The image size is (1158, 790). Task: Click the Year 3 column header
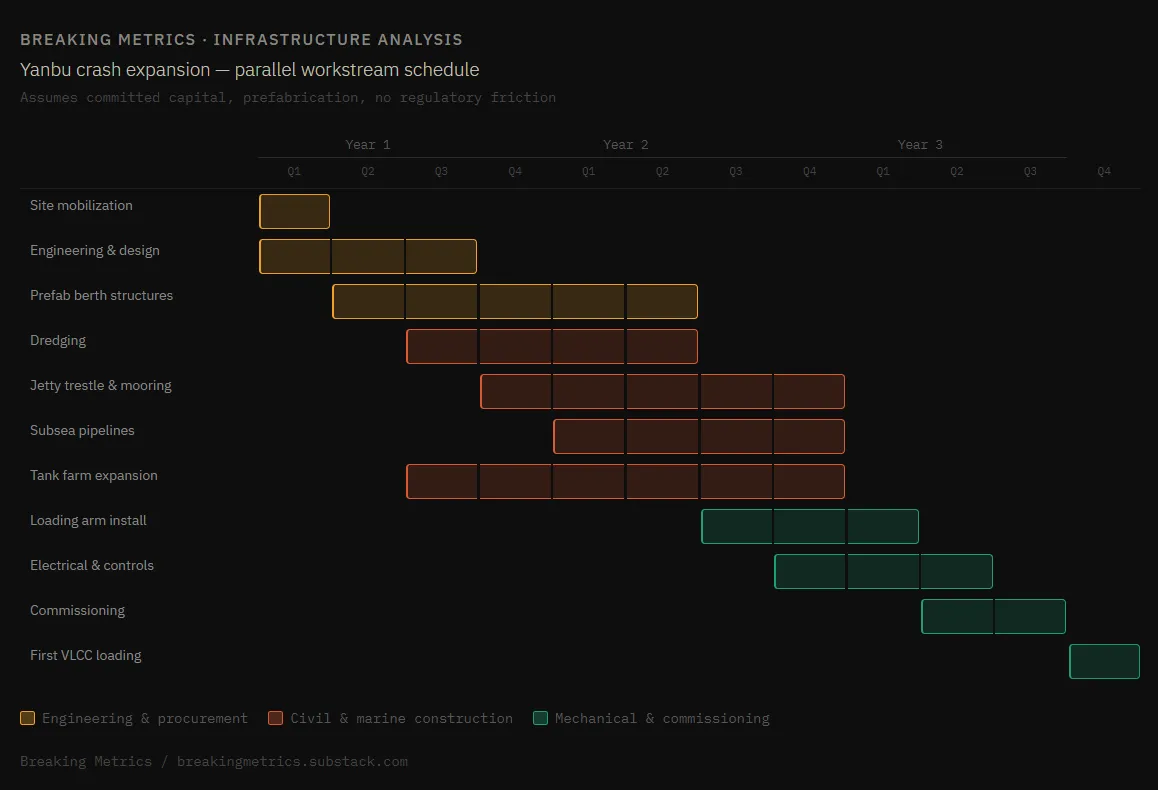click(x=920, y=144)
